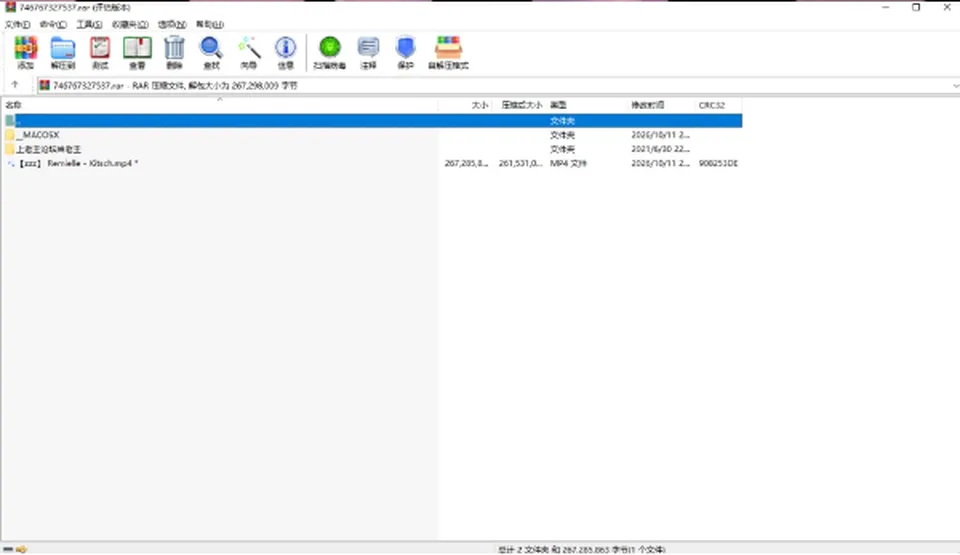The height and width of the screenshot is (555, 960).
Task: Open the File (文件) menu
Action: pyautogui.click(x=17, y=25)
